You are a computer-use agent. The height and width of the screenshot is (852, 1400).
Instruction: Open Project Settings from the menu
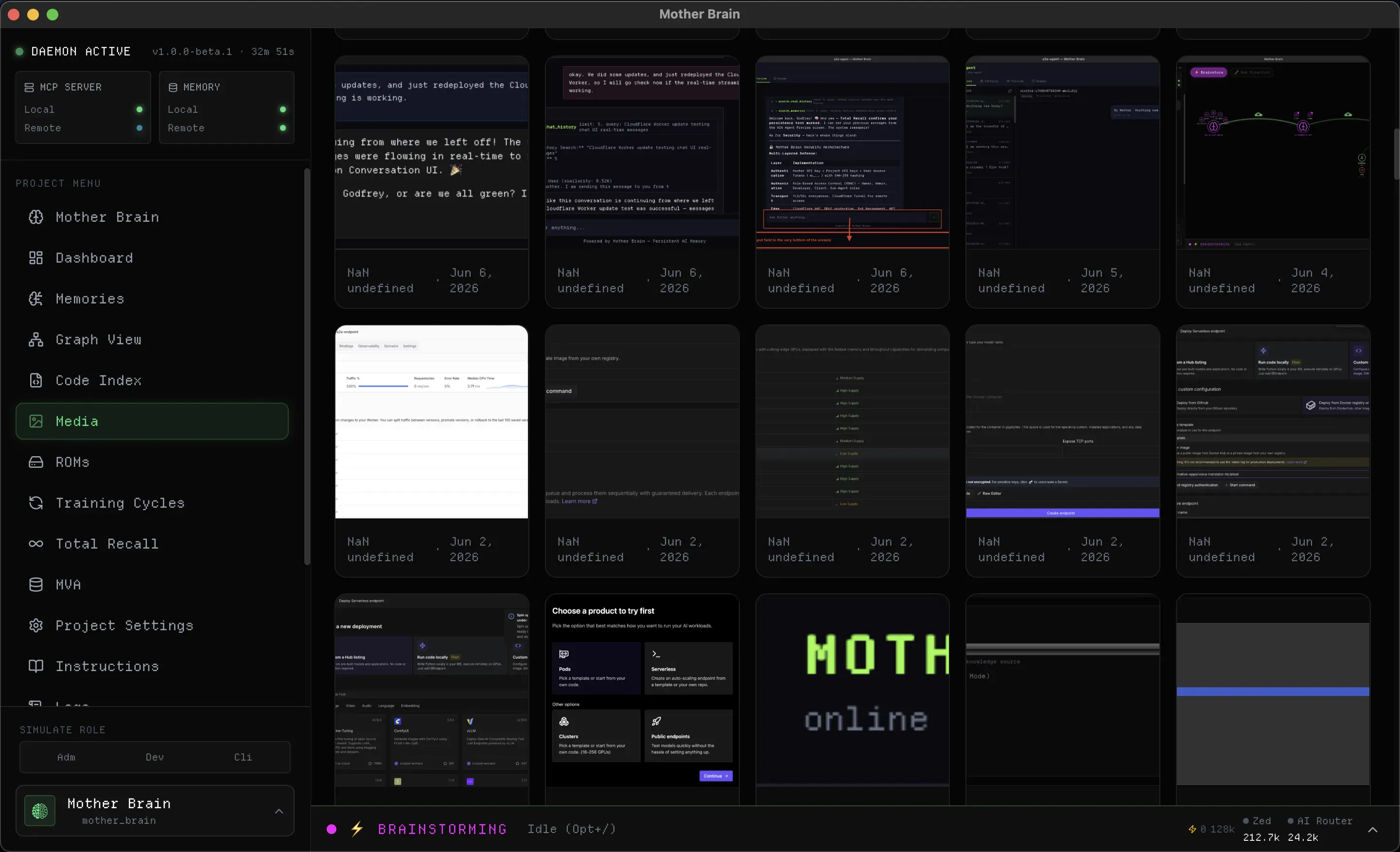pos(152,625)
